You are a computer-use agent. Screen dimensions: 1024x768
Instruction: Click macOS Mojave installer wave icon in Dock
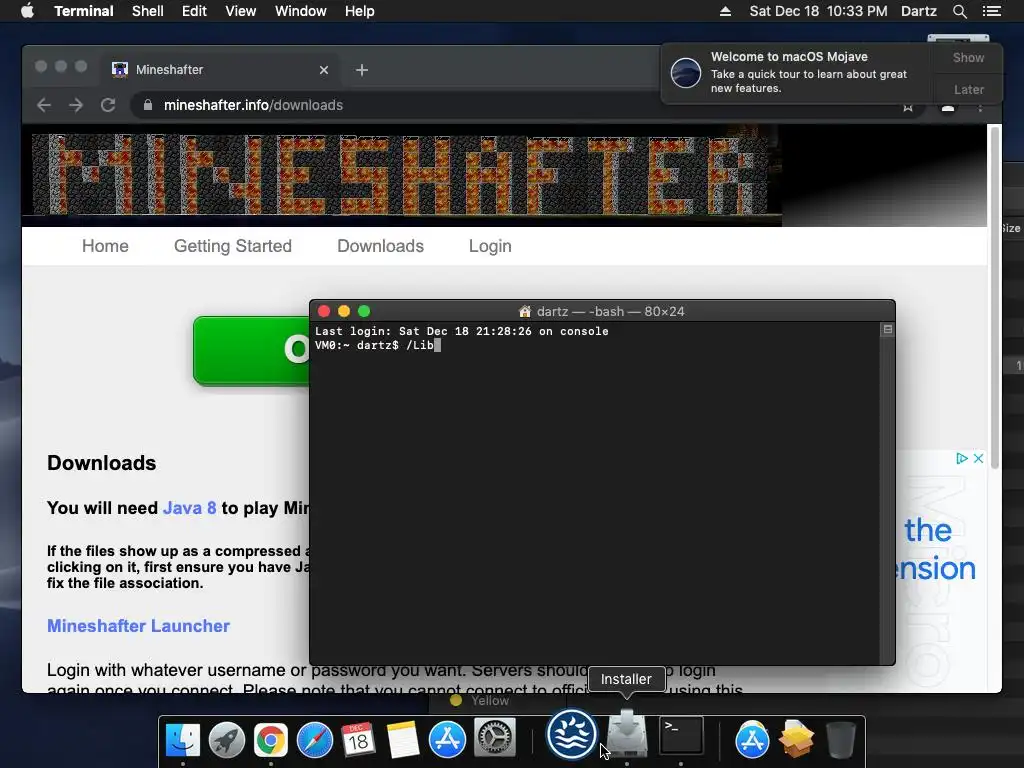coord(571,735)
